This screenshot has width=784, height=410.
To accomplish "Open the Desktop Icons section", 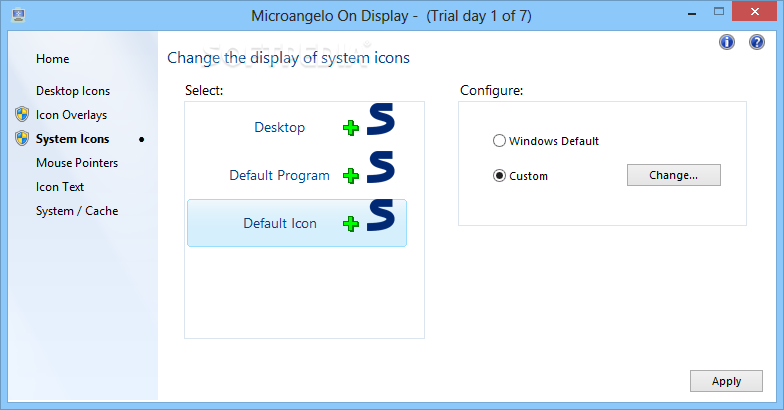I will pos(73,91).
